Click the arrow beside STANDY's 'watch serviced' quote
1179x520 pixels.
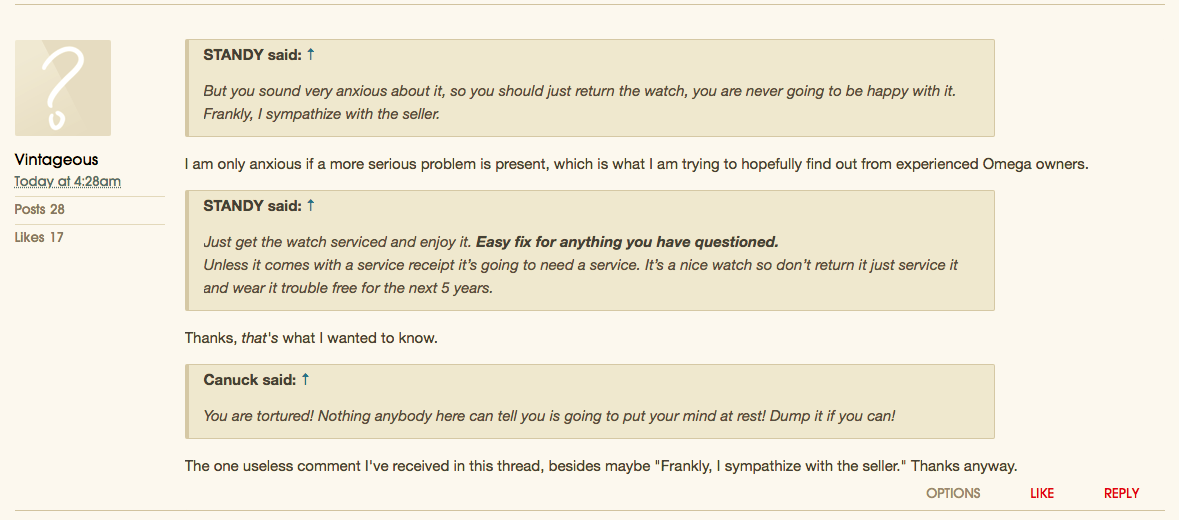(311, 206)
